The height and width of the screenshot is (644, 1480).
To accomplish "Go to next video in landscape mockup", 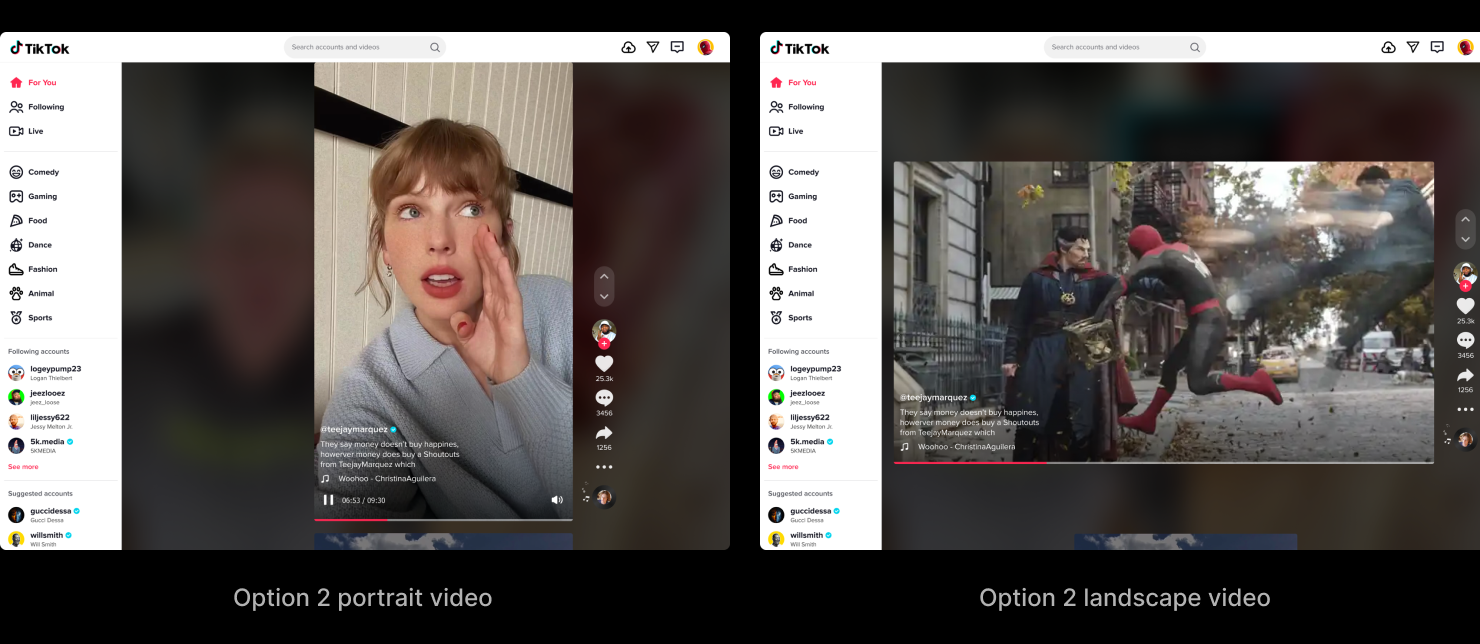I will [1465, 240].
